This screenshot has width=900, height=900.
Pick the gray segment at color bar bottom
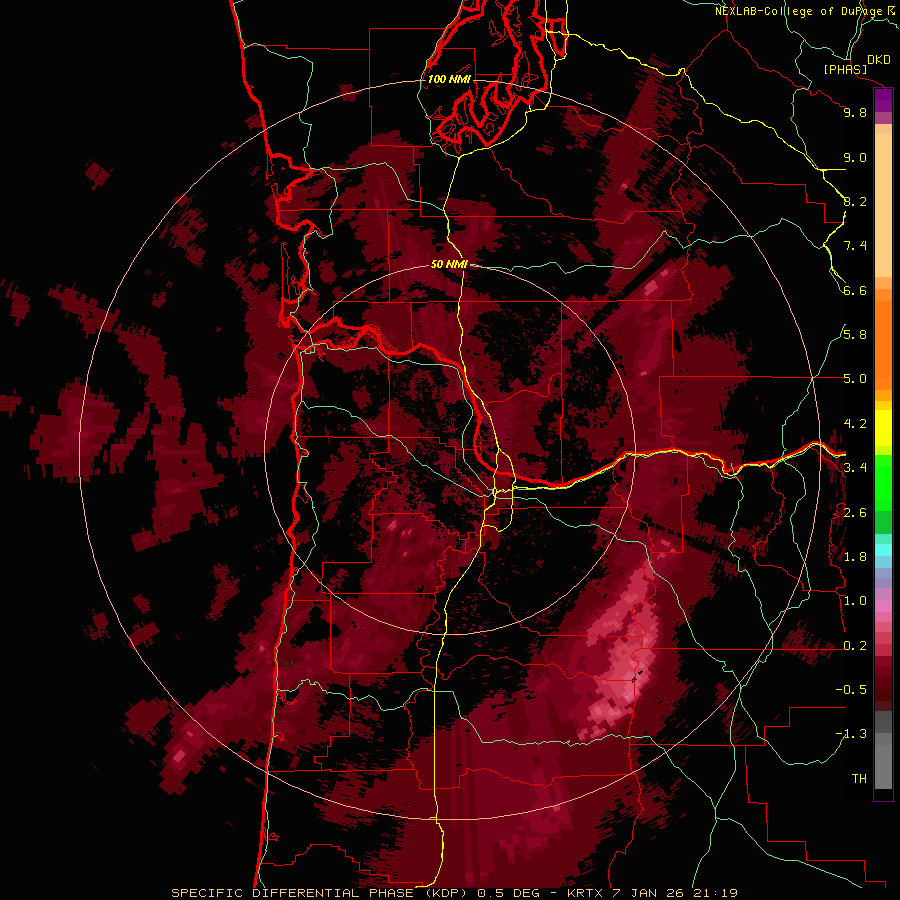883,763
